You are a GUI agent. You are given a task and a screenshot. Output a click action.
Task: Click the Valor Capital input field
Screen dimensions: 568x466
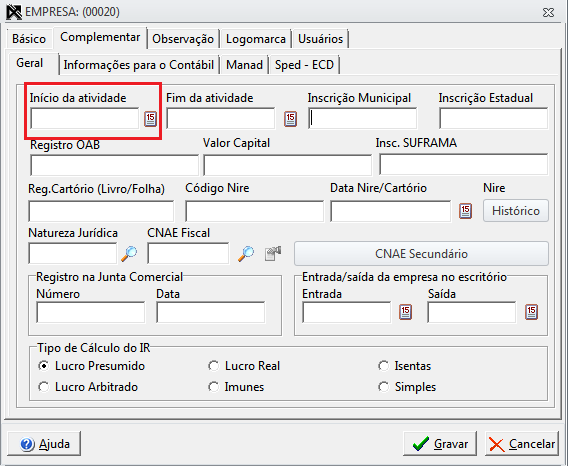[x=288, y=165]
